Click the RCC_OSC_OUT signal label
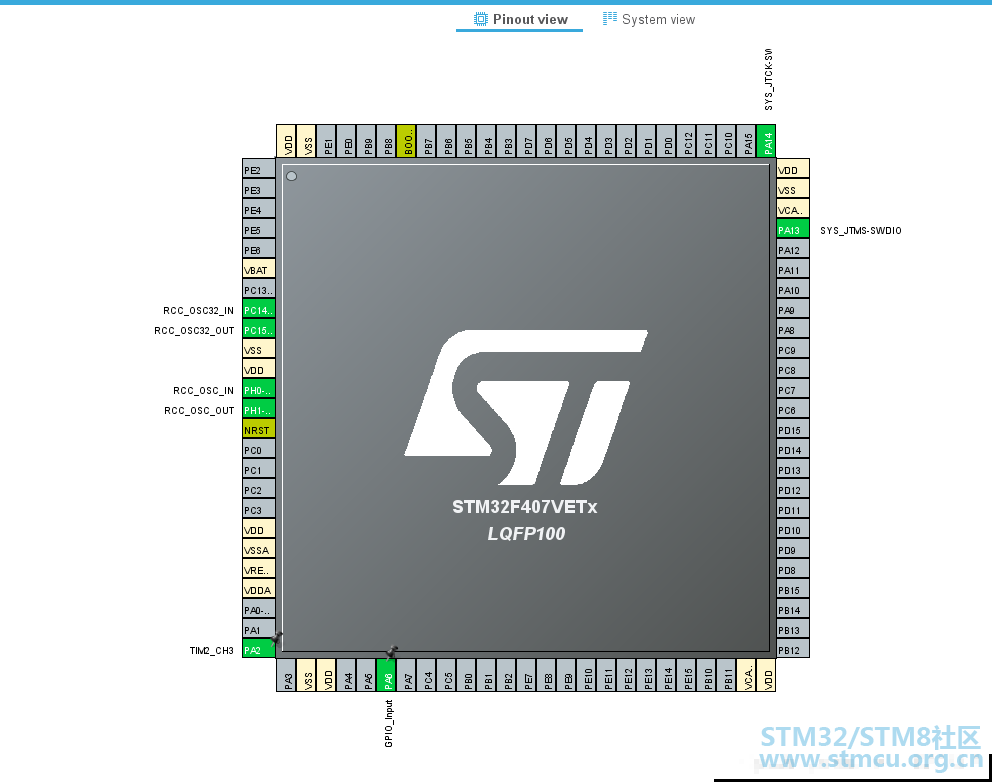992x782 pixels. point(199,411)
